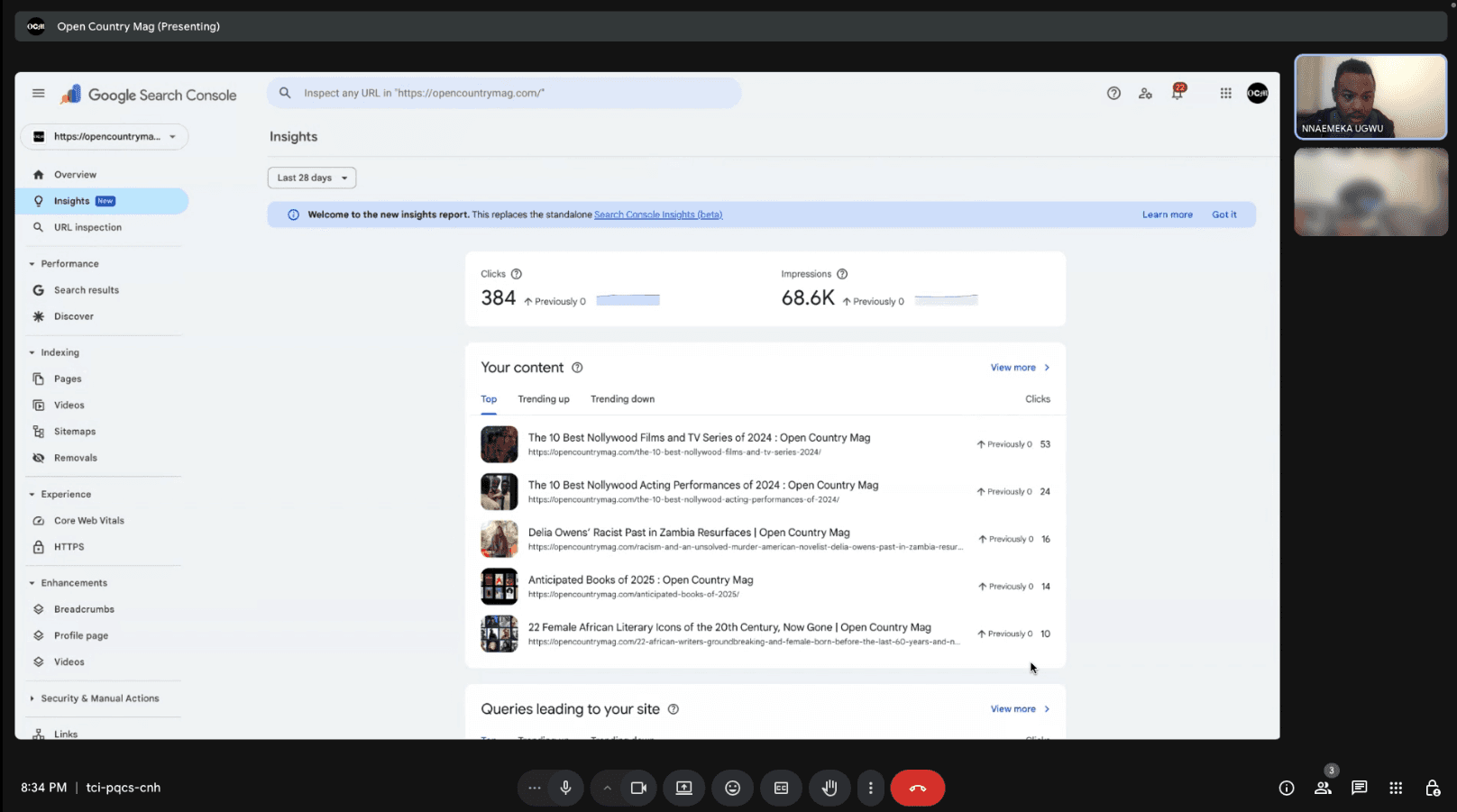
Task: Leave the call with red button
Action: click(918, 788)
